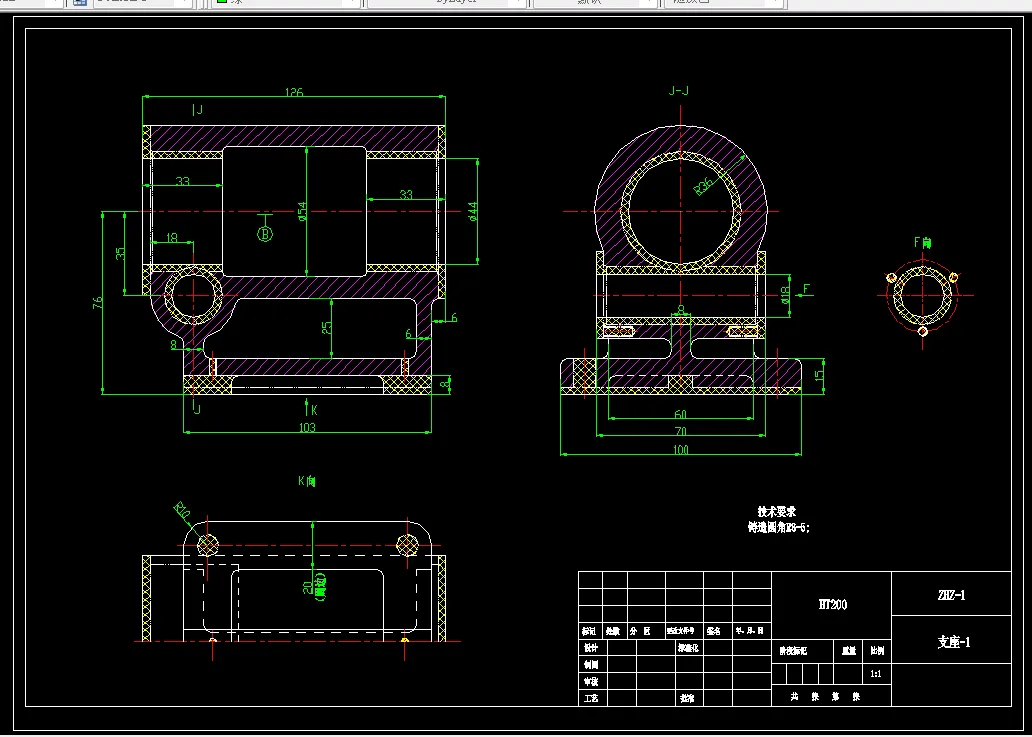Click the 76 height dimension text
Image resolution: width=1032 pixels, height=737 pixels.
click(97, 303)
